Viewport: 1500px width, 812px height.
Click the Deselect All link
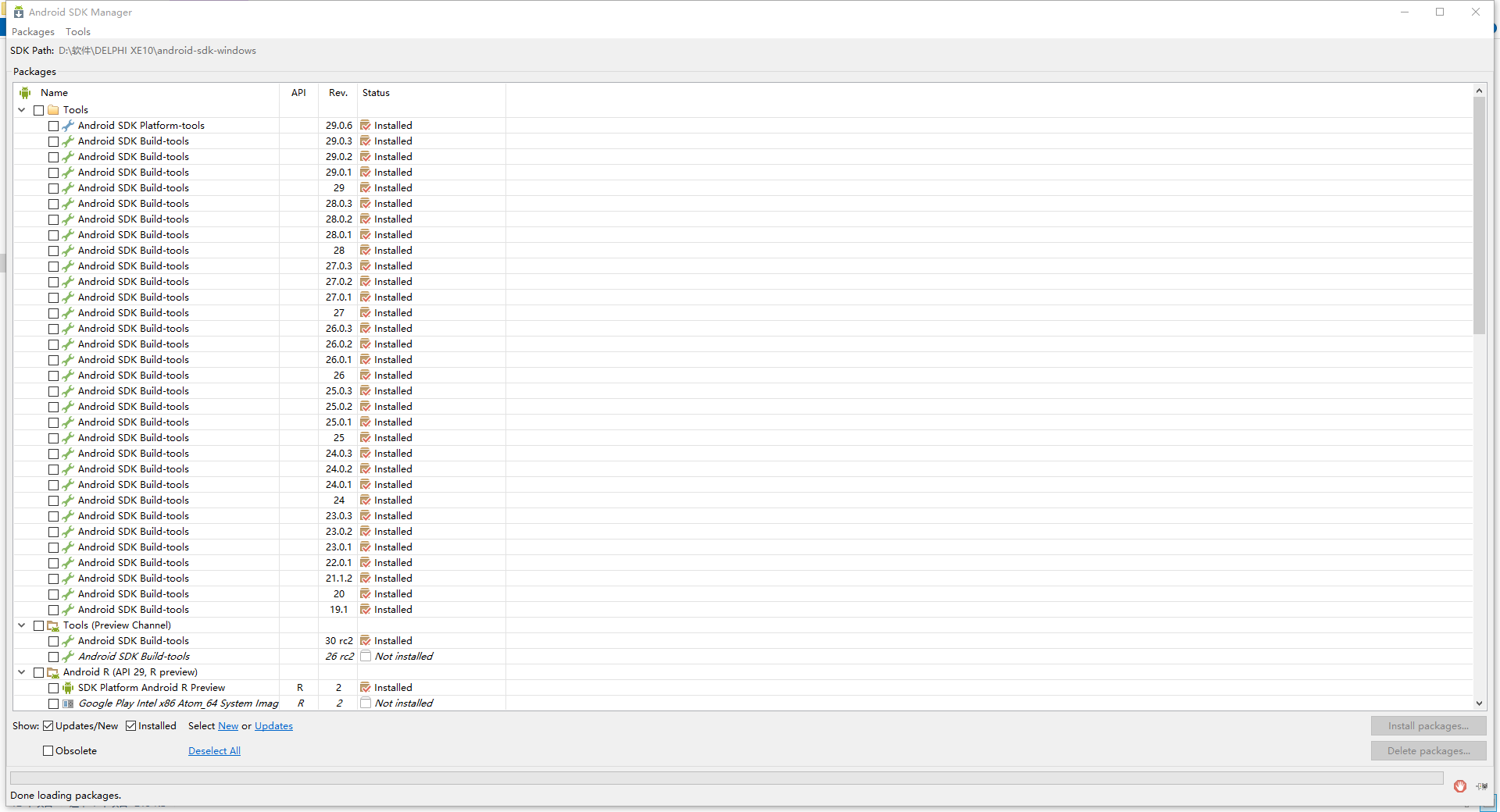click(x=214, y=751)
